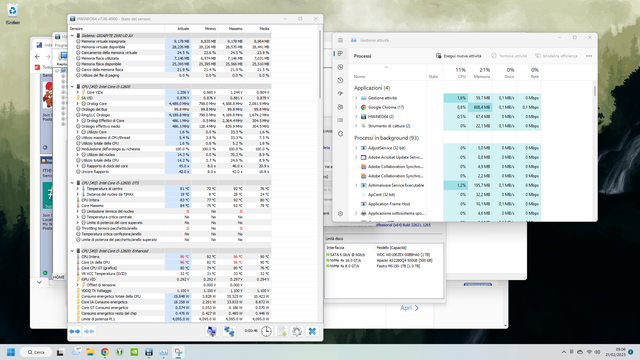Click NVIDIA icon on the taskbar

point(134,352)
